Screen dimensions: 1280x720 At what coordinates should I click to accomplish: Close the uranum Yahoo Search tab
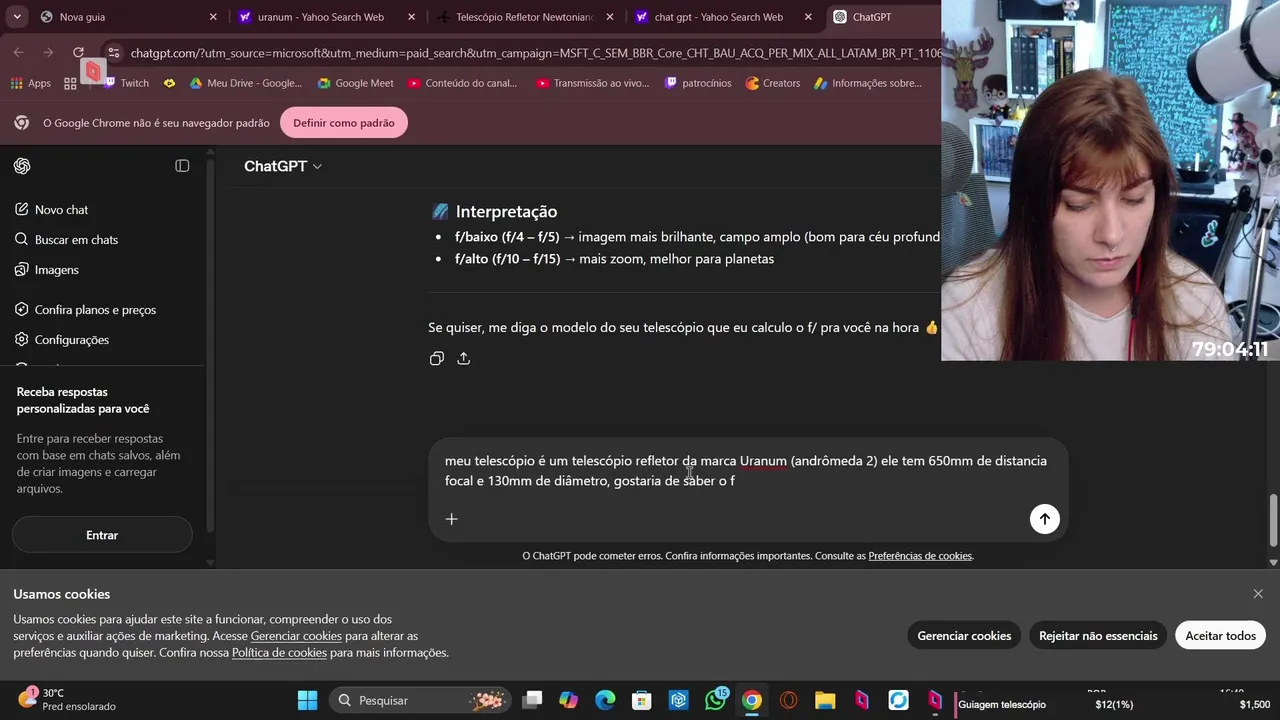click(x=412, y=17)
